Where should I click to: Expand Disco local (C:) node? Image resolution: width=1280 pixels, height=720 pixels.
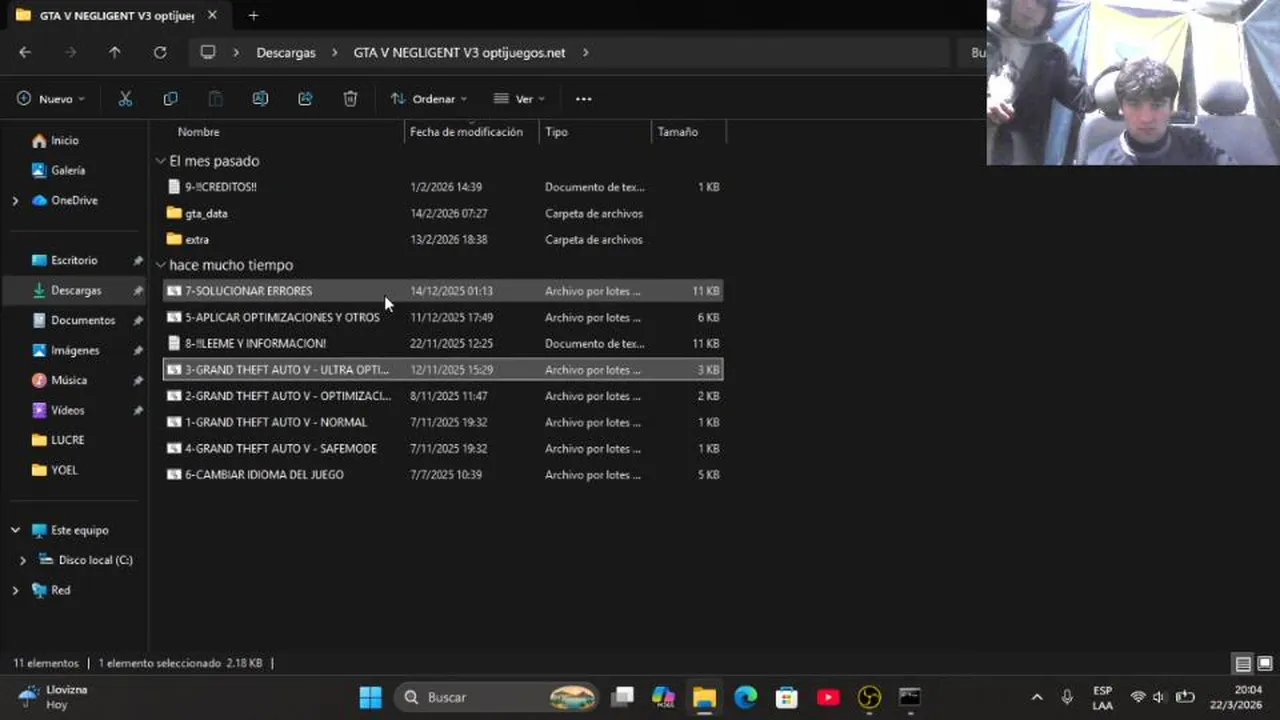(x=23, y=560)
